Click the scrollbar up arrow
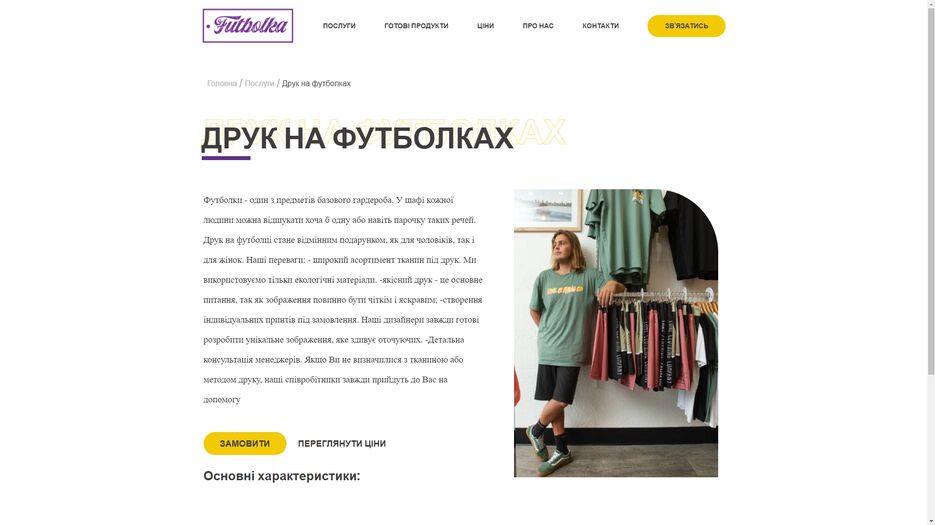Screen dimensions: 935x525 coord(931,3)
